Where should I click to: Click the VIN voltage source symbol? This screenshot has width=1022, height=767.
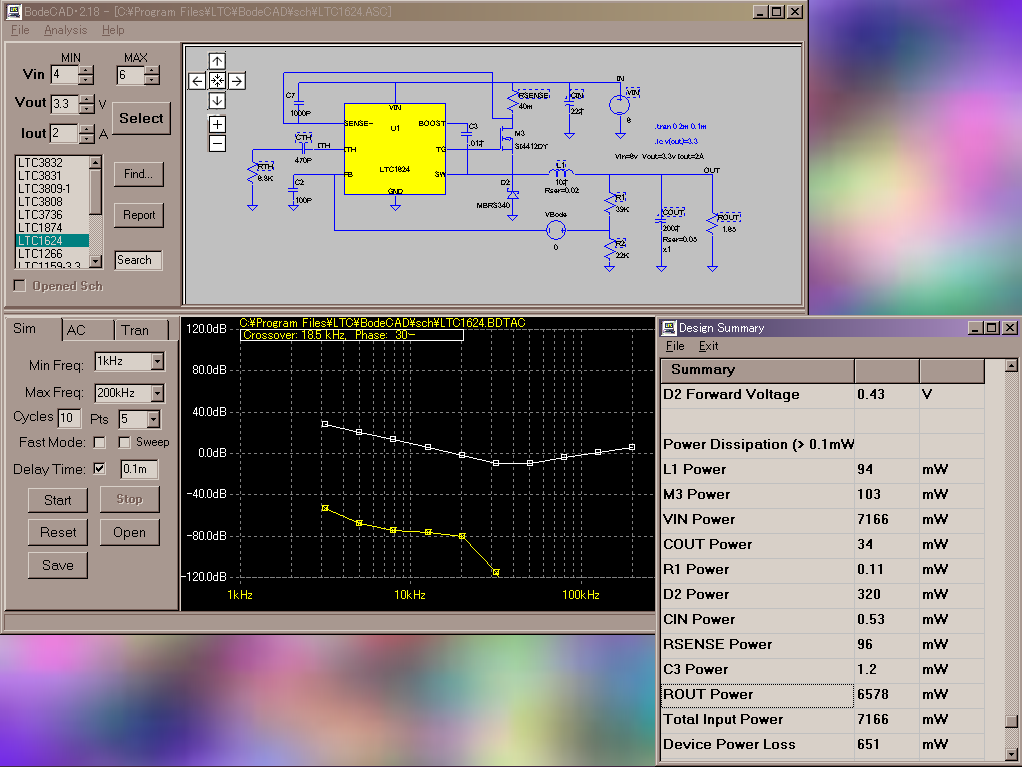pos(620,105)
